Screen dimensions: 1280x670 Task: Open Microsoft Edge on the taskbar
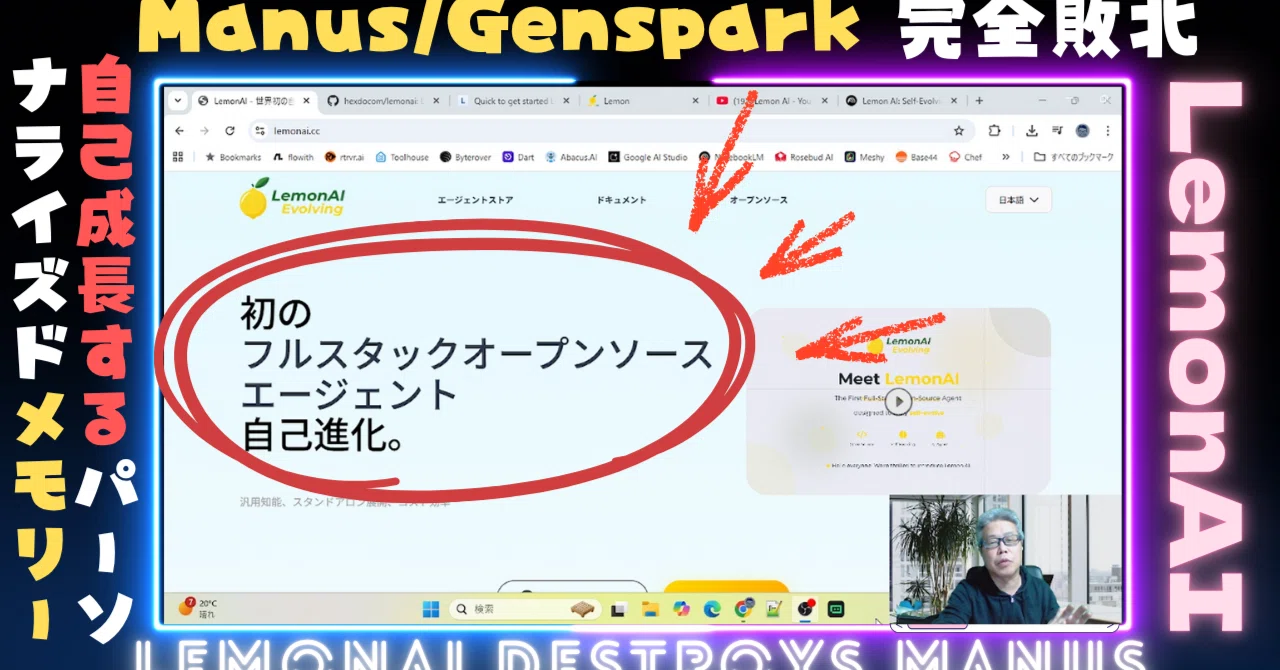click(x=712, y=608)
